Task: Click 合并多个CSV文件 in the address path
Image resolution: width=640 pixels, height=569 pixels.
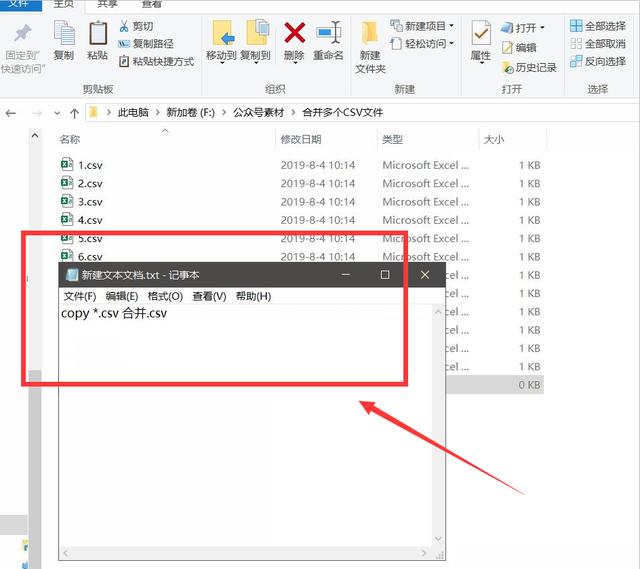Action: (x=342, y=112)
